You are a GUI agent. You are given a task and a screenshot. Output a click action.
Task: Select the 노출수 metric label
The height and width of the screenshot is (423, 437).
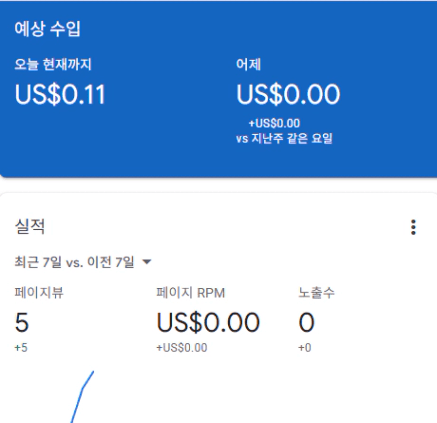coord(316,293)
